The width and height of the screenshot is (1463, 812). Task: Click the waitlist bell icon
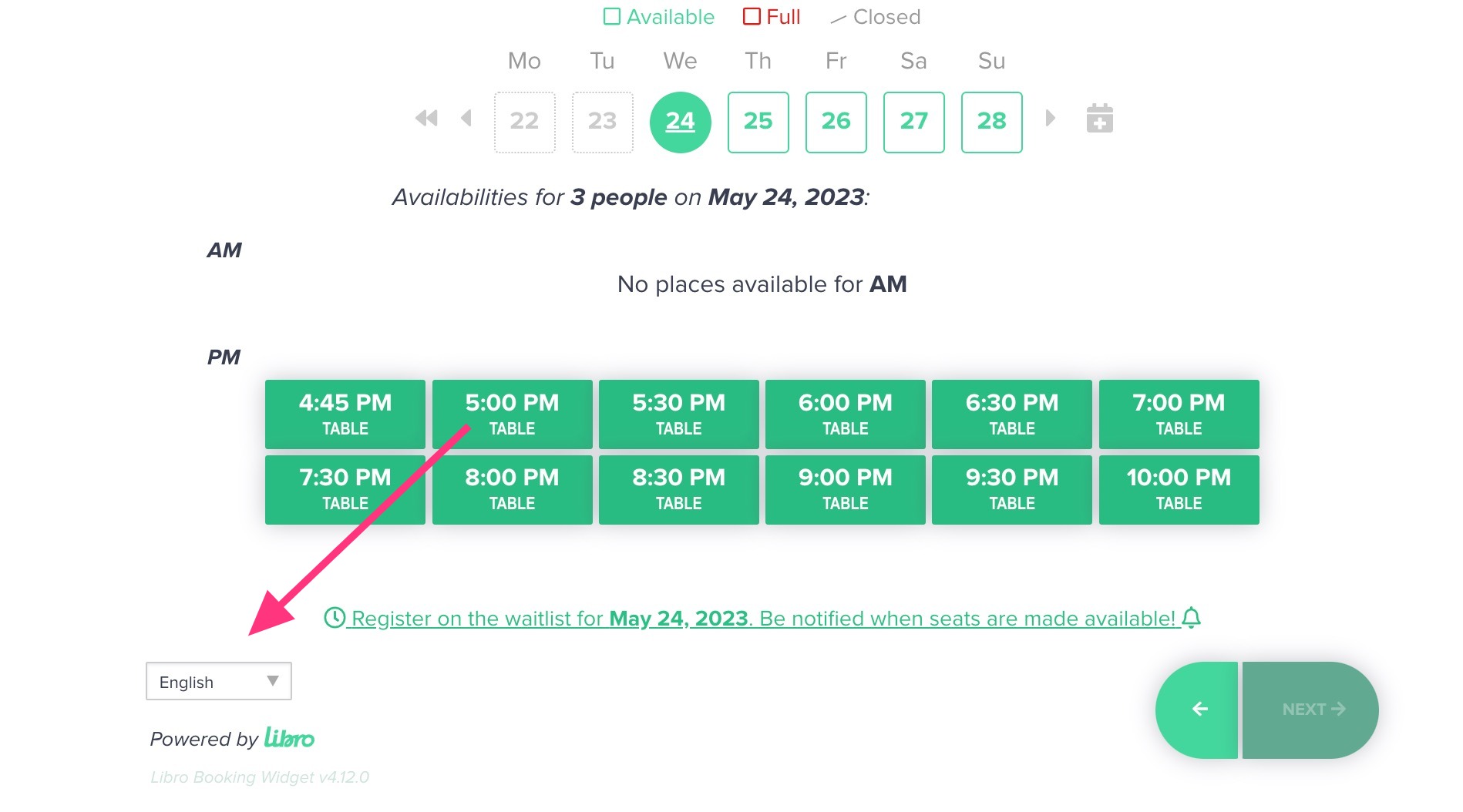pyautogui.click(x=1192, y=618)
